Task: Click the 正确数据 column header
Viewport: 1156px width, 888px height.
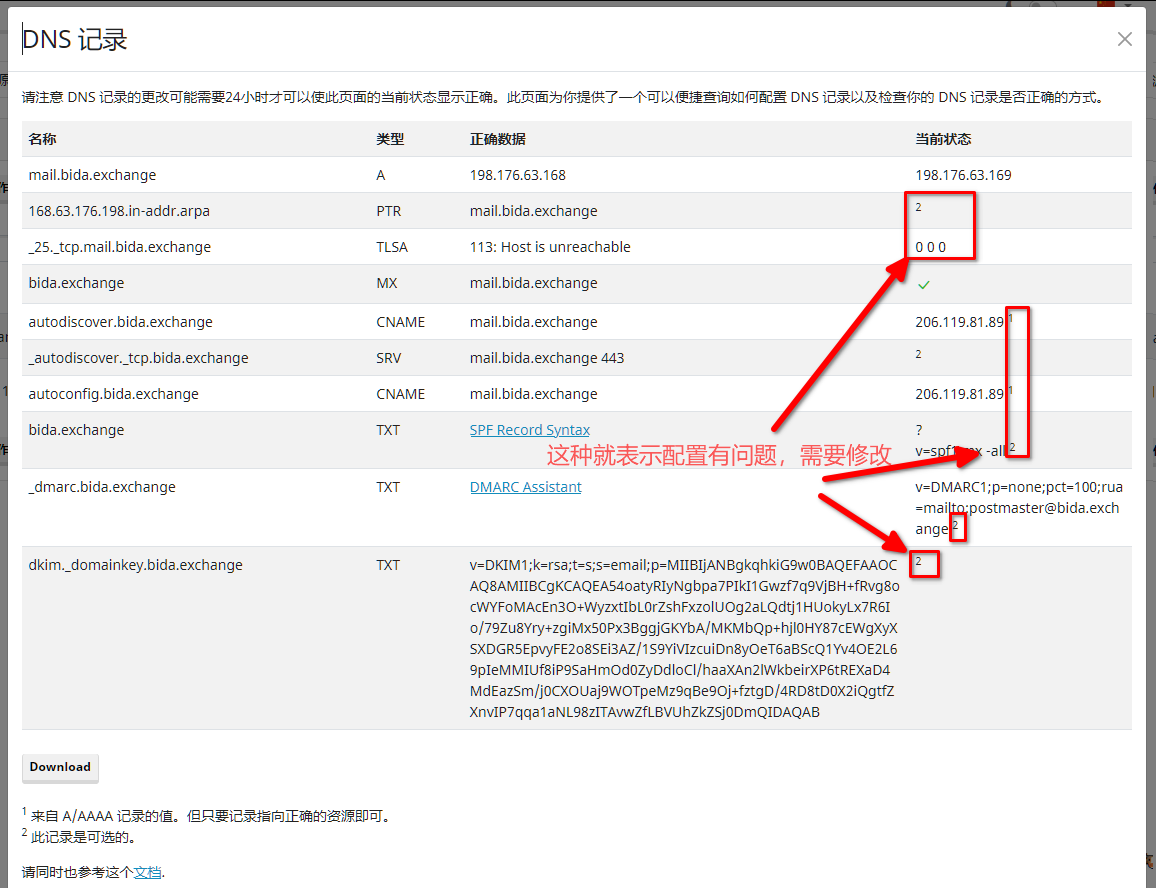Action: coord(497,139)
